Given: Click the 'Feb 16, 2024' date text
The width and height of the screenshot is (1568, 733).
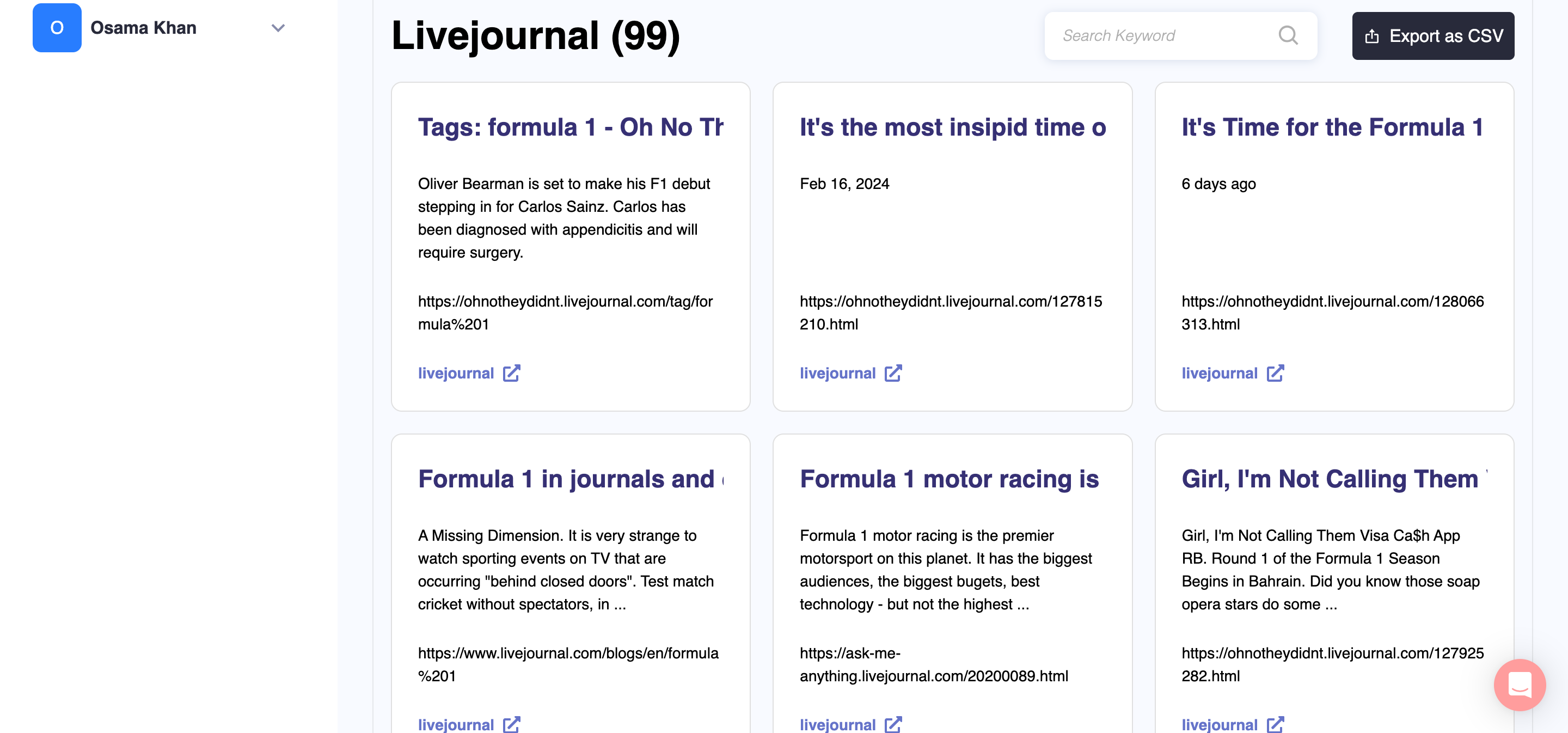Looking at the screenshot, I should pyautogui.click(x=844, y=184).
